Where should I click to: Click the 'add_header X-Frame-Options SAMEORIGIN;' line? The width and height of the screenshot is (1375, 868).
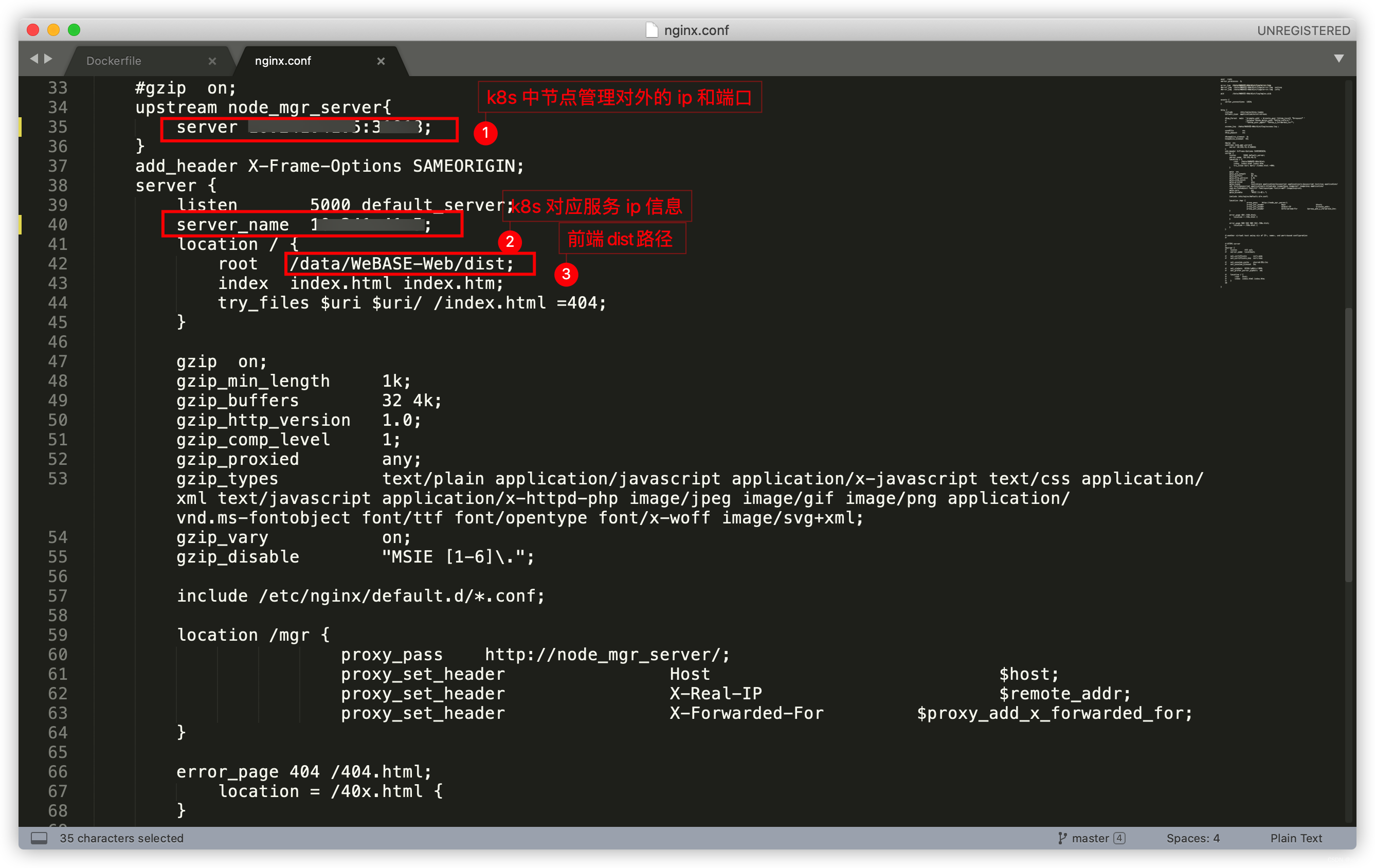[x=330, y=166]
